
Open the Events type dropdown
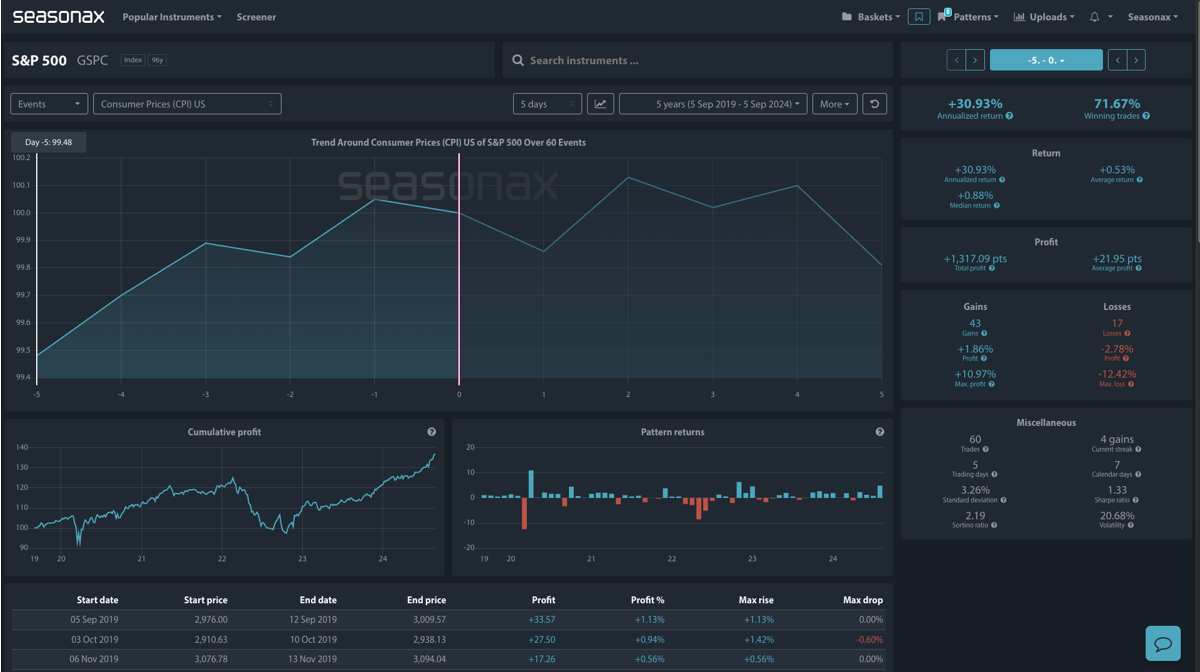pyautogui.click(x=49, y=104)
